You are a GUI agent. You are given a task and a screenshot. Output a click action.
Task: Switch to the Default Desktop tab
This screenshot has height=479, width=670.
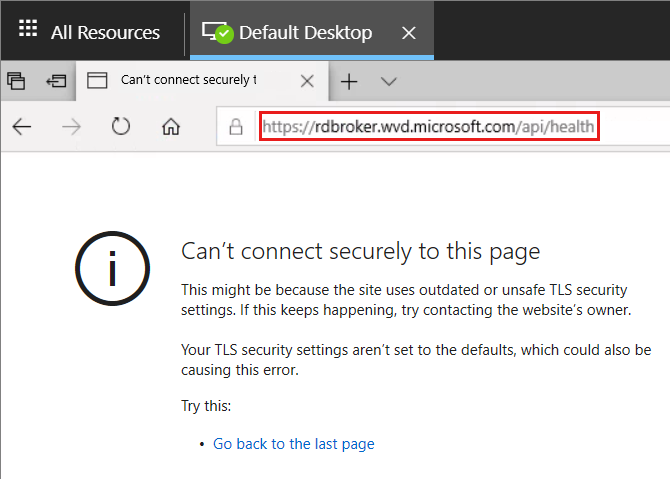coord(304,33)
